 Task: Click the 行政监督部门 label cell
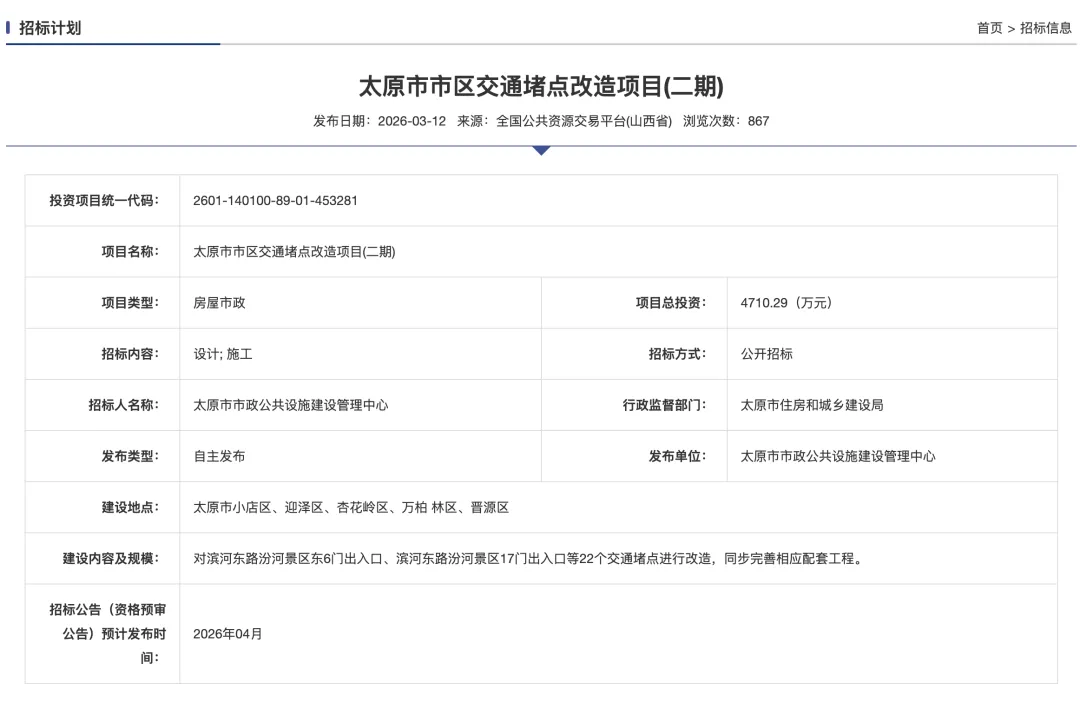coord(634,405)
